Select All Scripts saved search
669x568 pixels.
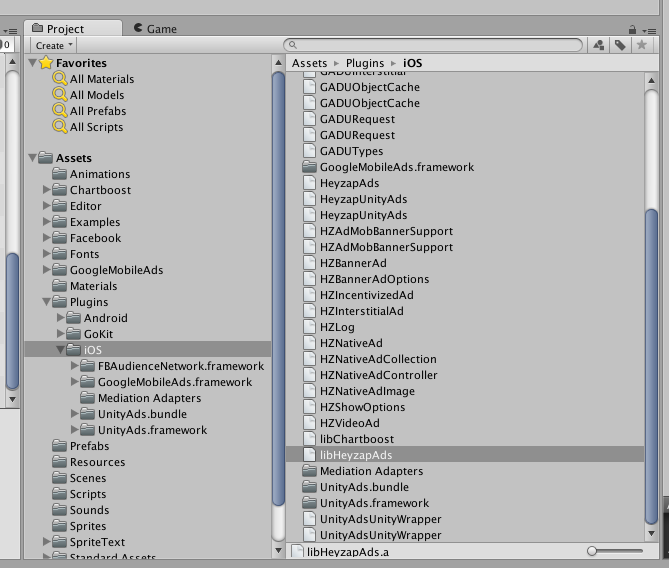(x=96, y=127)
